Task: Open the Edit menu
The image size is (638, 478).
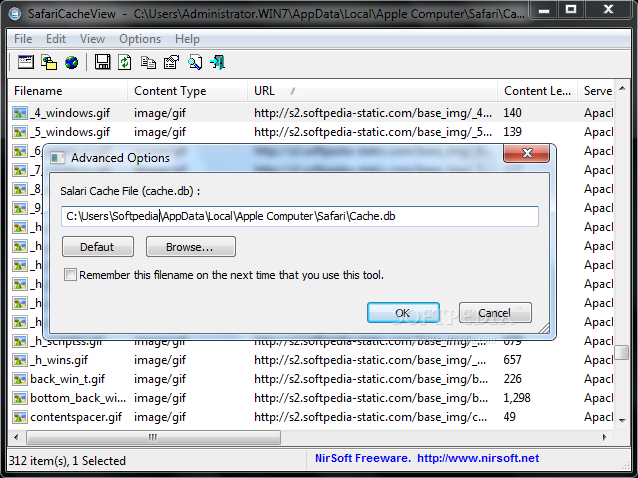Action: coord(56,39)
